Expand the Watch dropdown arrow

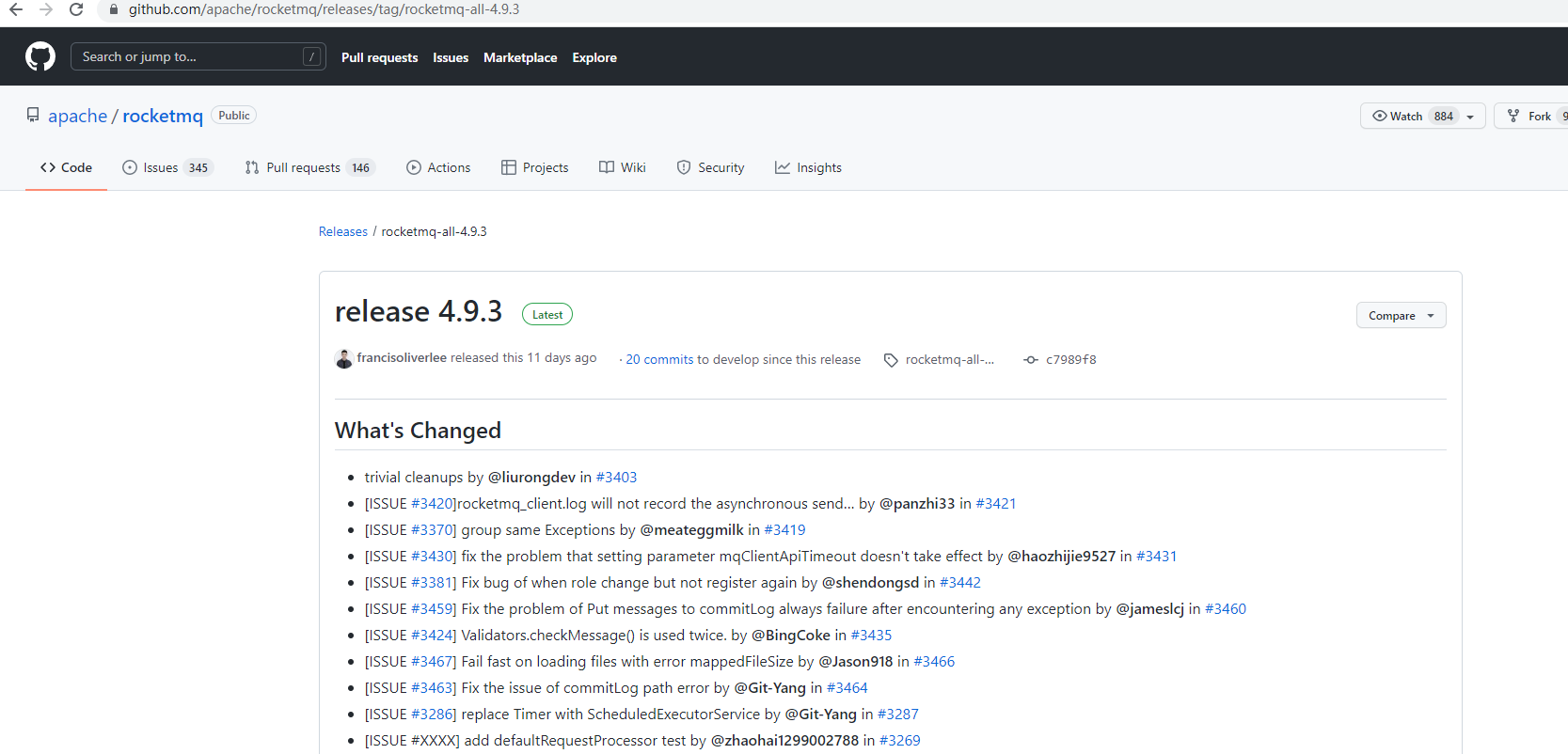[x=1470, y=117]
